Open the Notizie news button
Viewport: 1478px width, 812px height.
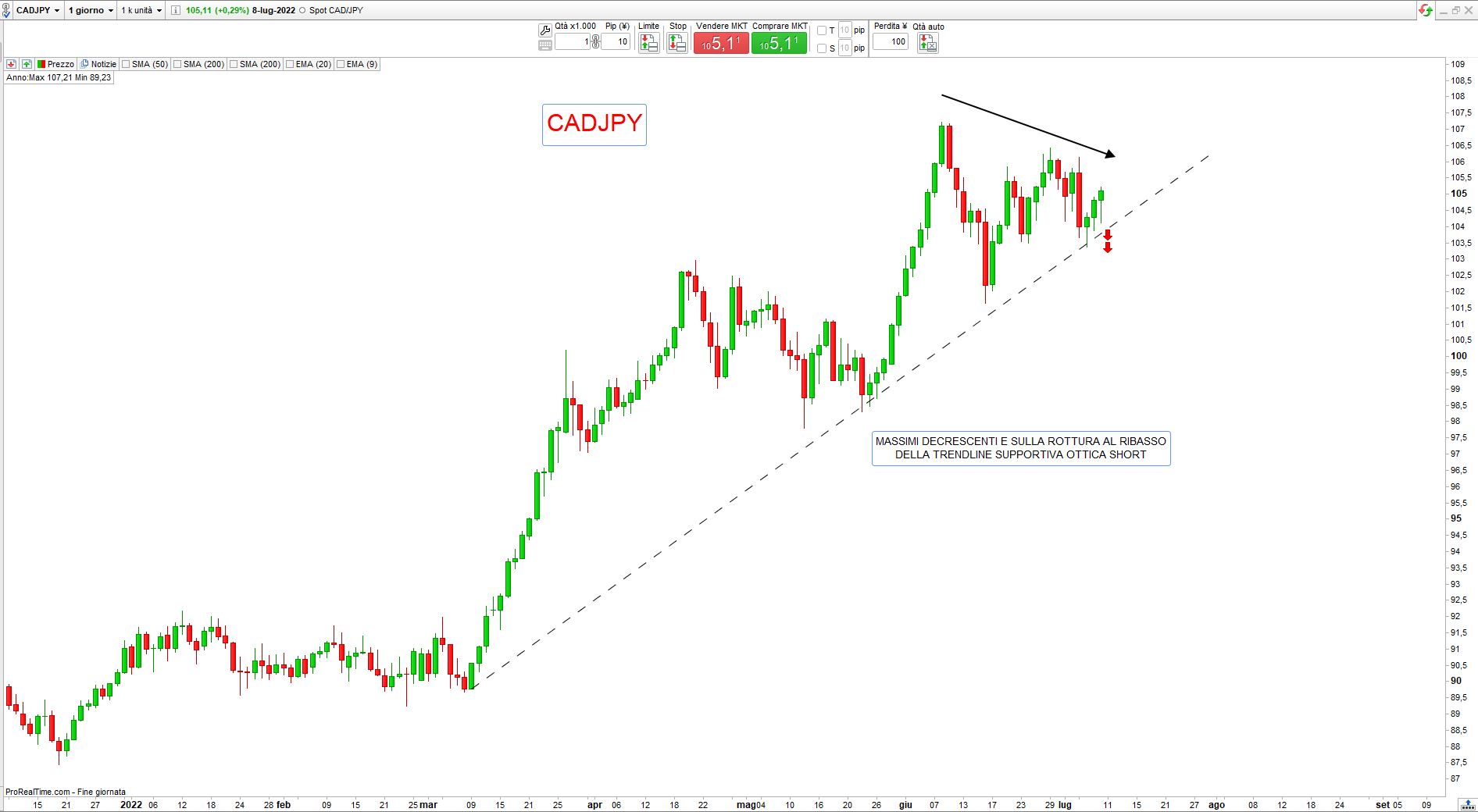(x=99, y=64)
